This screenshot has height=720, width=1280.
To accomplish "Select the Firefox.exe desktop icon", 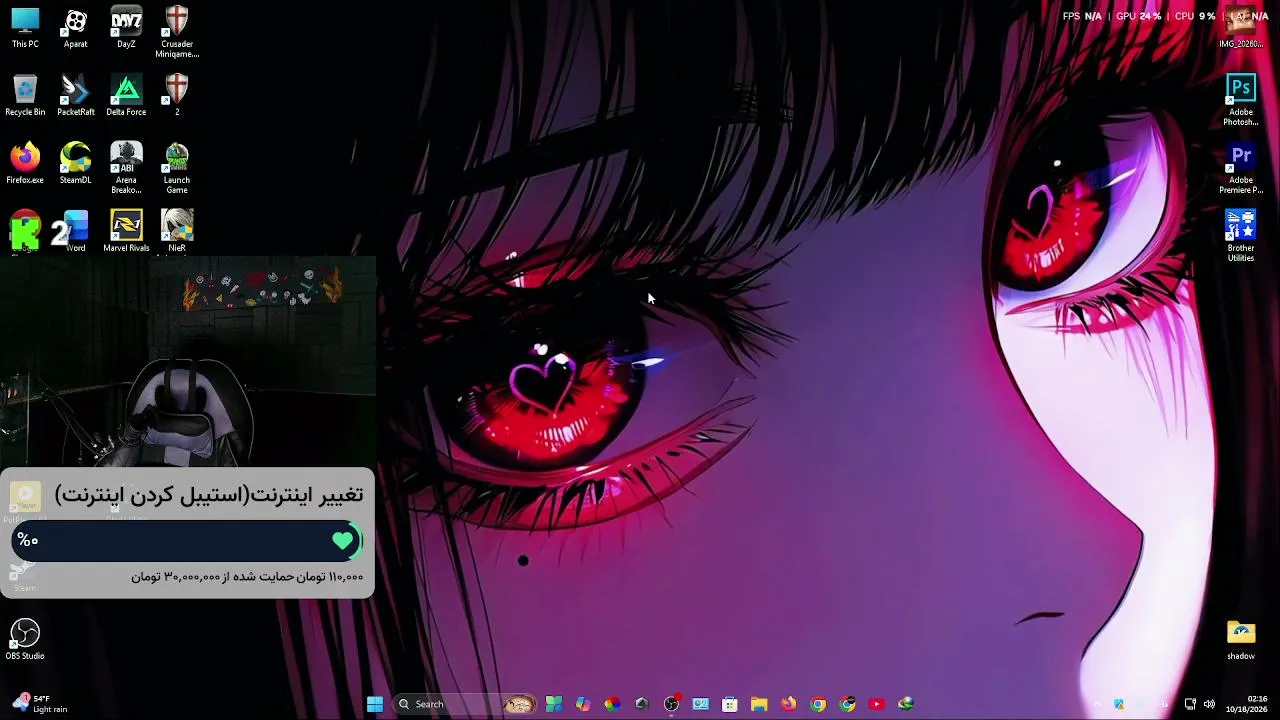I will click(x=25, y=164).
